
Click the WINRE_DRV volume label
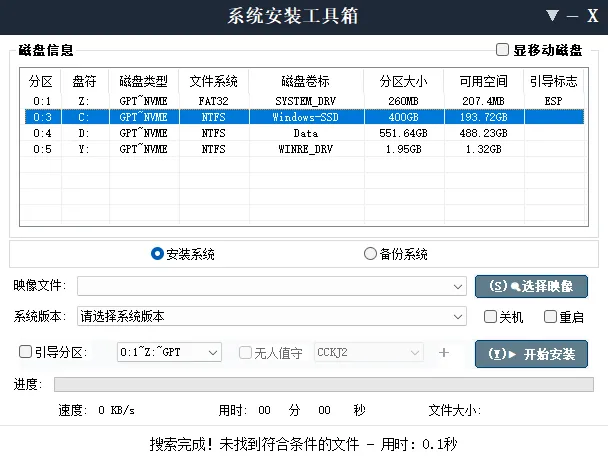(x=306, y=149)
